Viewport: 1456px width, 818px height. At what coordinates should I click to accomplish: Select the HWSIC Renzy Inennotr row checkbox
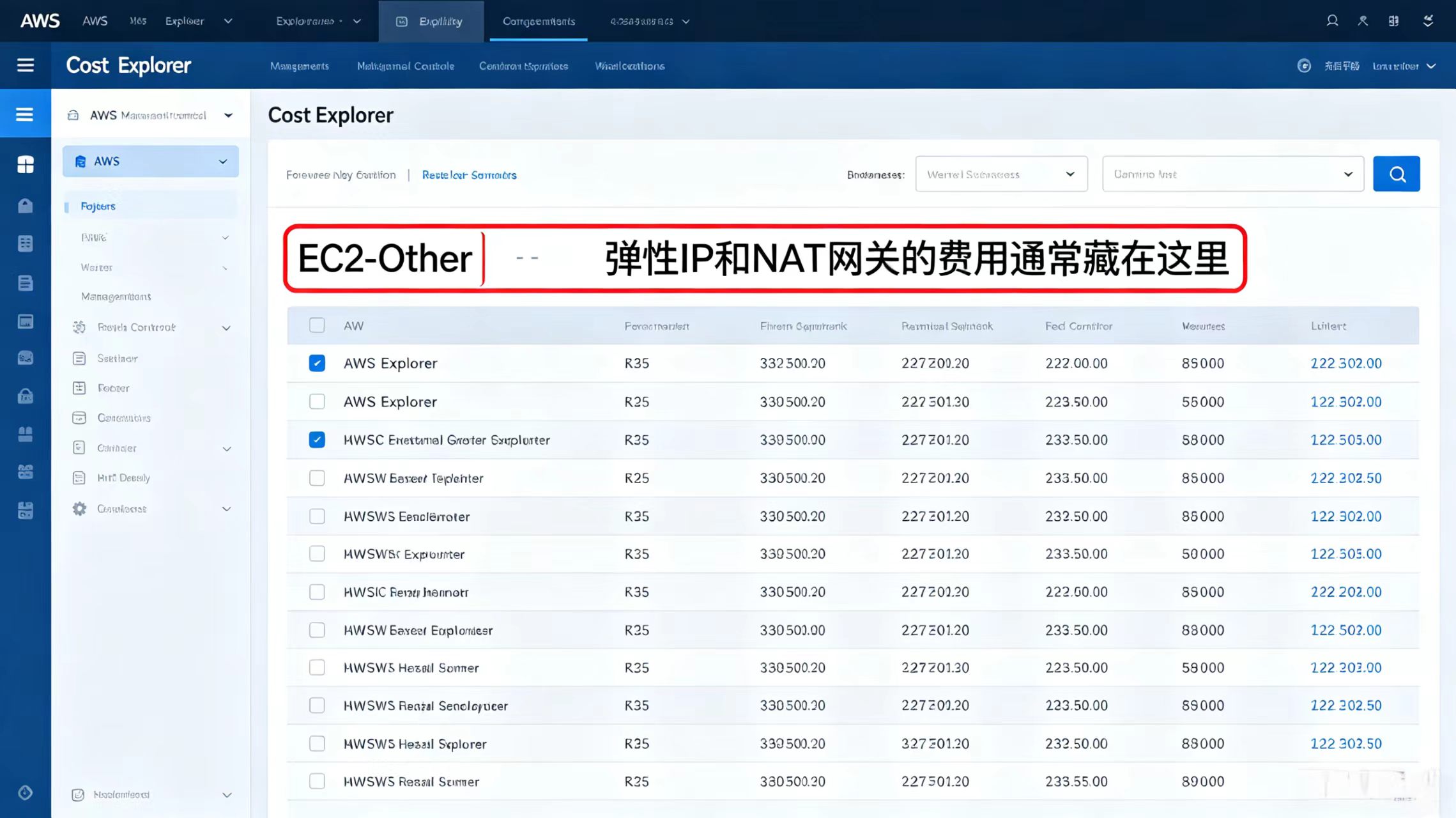tap(317, 592)
